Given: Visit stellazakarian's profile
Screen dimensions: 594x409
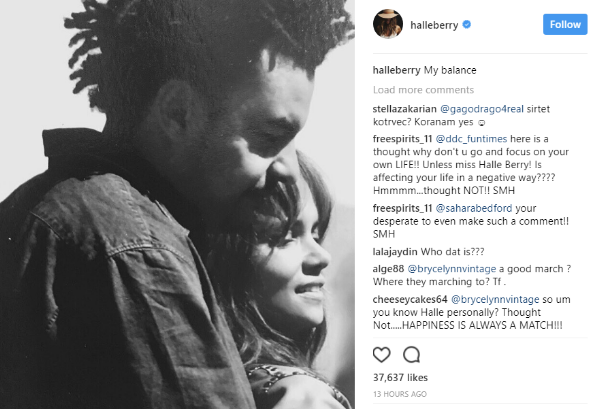Looking at the screenshot, I should click(405, 109).
